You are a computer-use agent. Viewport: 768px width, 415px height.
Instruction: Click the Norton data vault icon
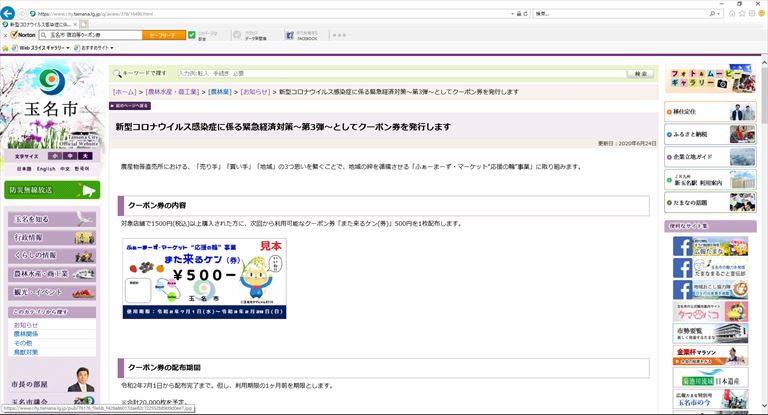(237, 35)
